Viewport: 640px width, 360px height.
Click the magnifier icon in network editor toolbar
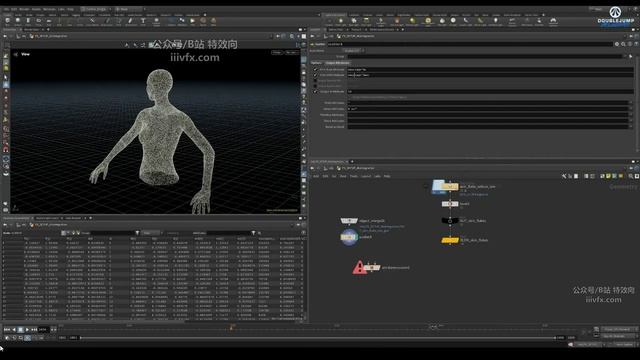631,176
